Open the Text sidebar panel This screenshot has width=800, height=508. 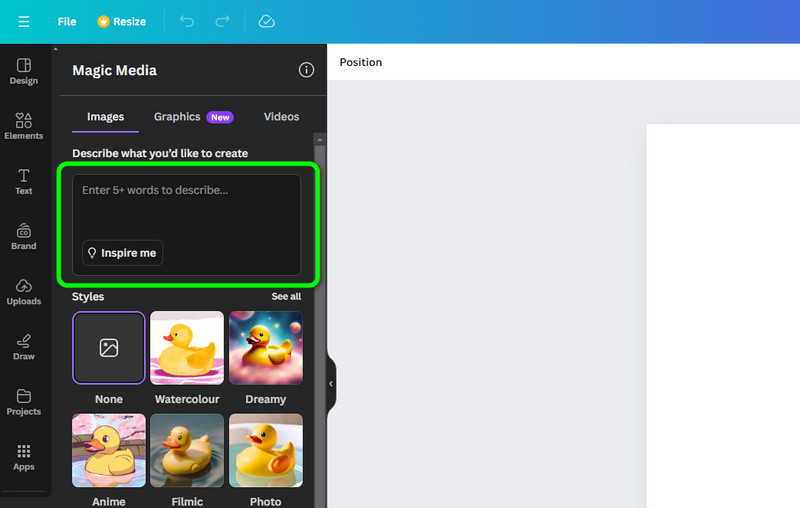[x=23, y=182]
